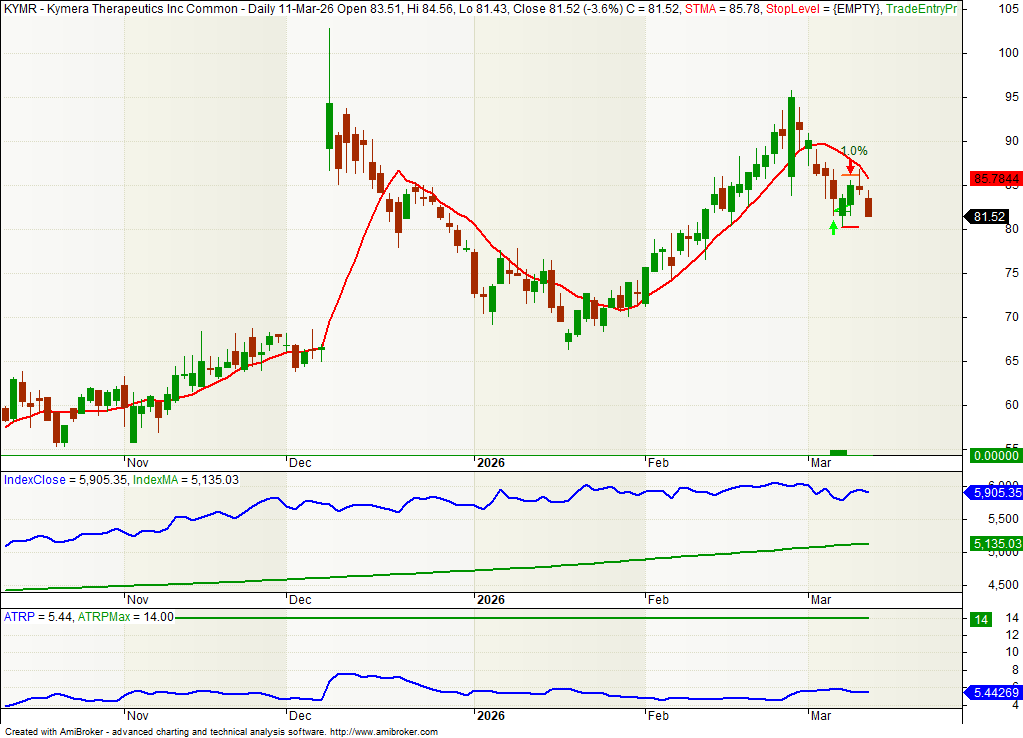
Task: Click the small green bar above Mar label
Action: (x=838, y=453)
